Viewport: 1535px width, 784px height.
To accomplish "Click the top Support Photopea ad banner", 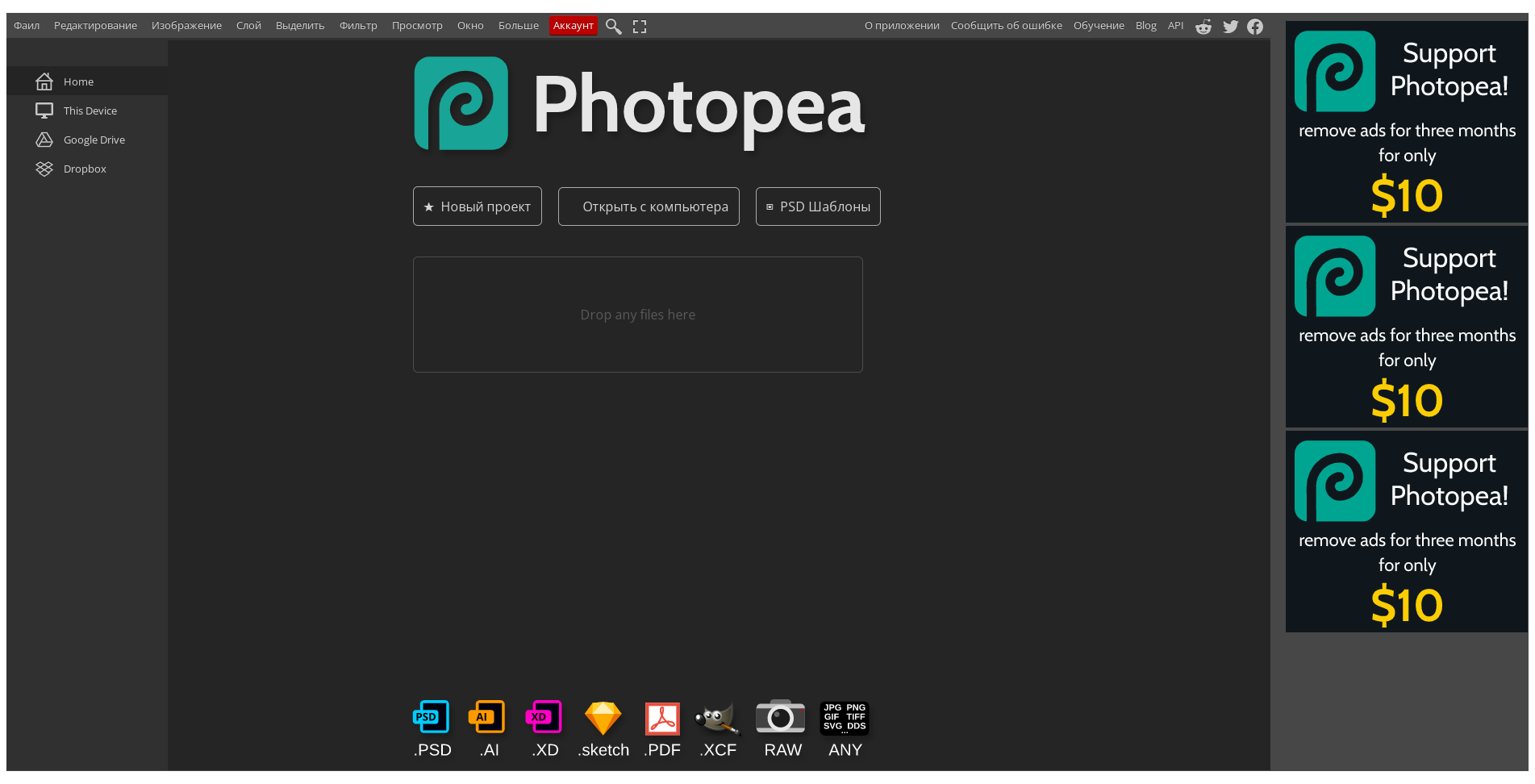I will pyautogui.click(x=1407, y=122).
